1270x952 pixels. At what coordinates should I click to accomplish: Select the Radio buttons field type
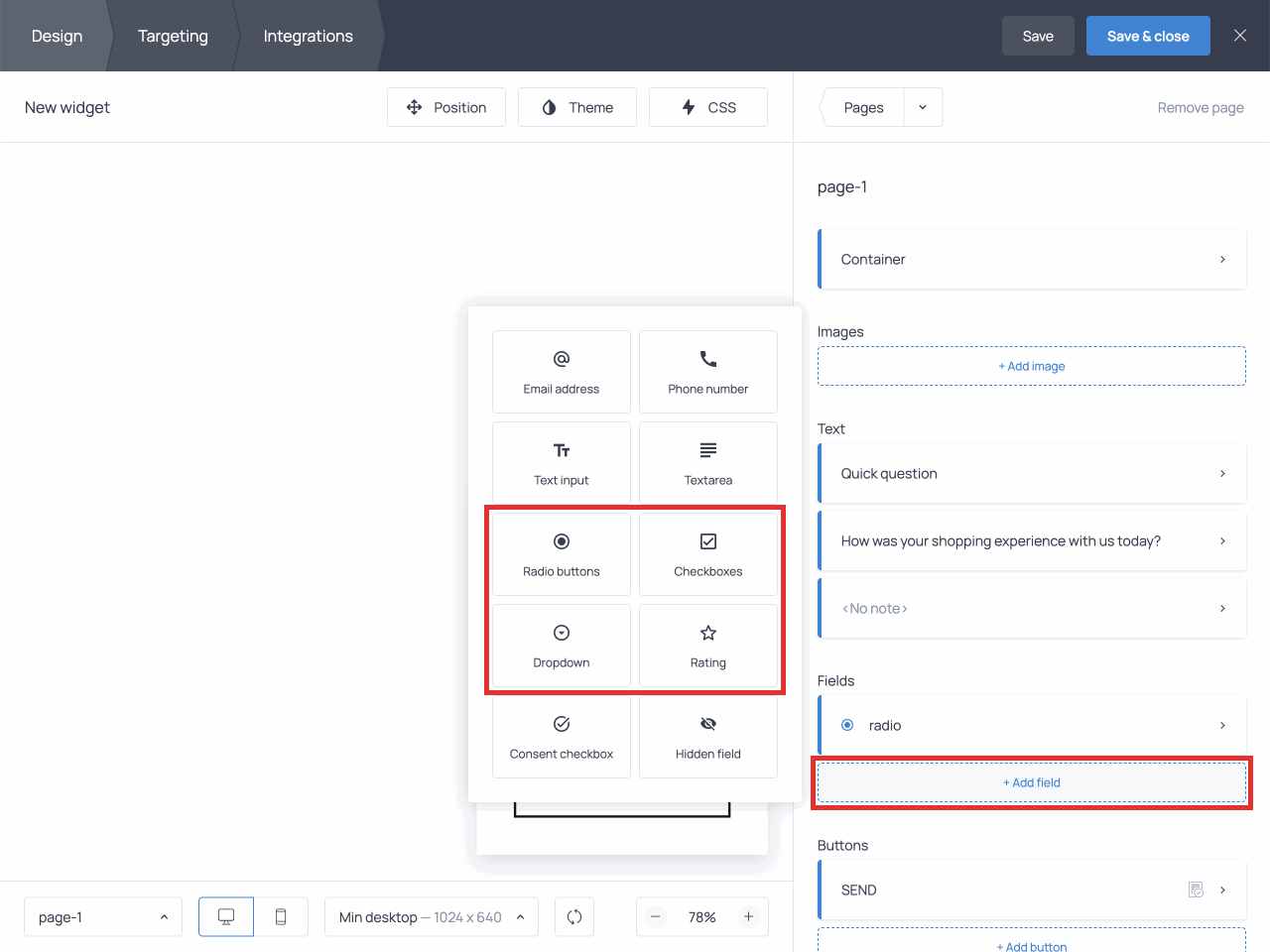(561, 542)
